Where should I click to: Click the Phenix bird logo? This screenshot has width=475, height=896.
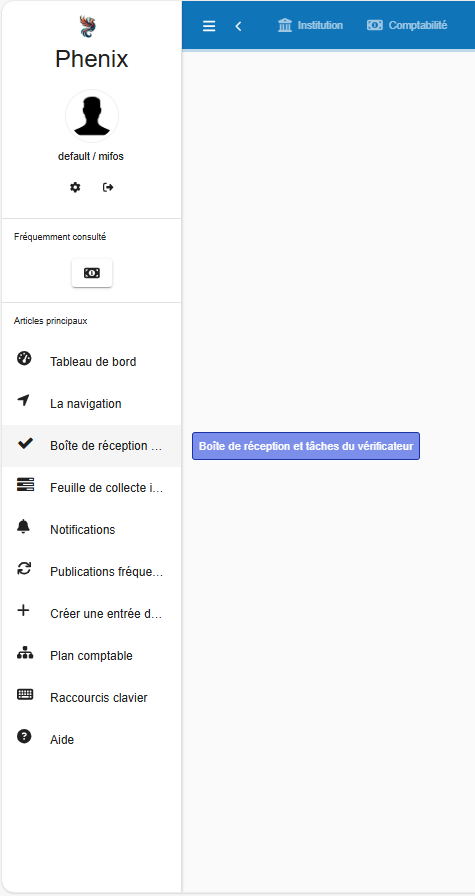(x=87, y=27)
